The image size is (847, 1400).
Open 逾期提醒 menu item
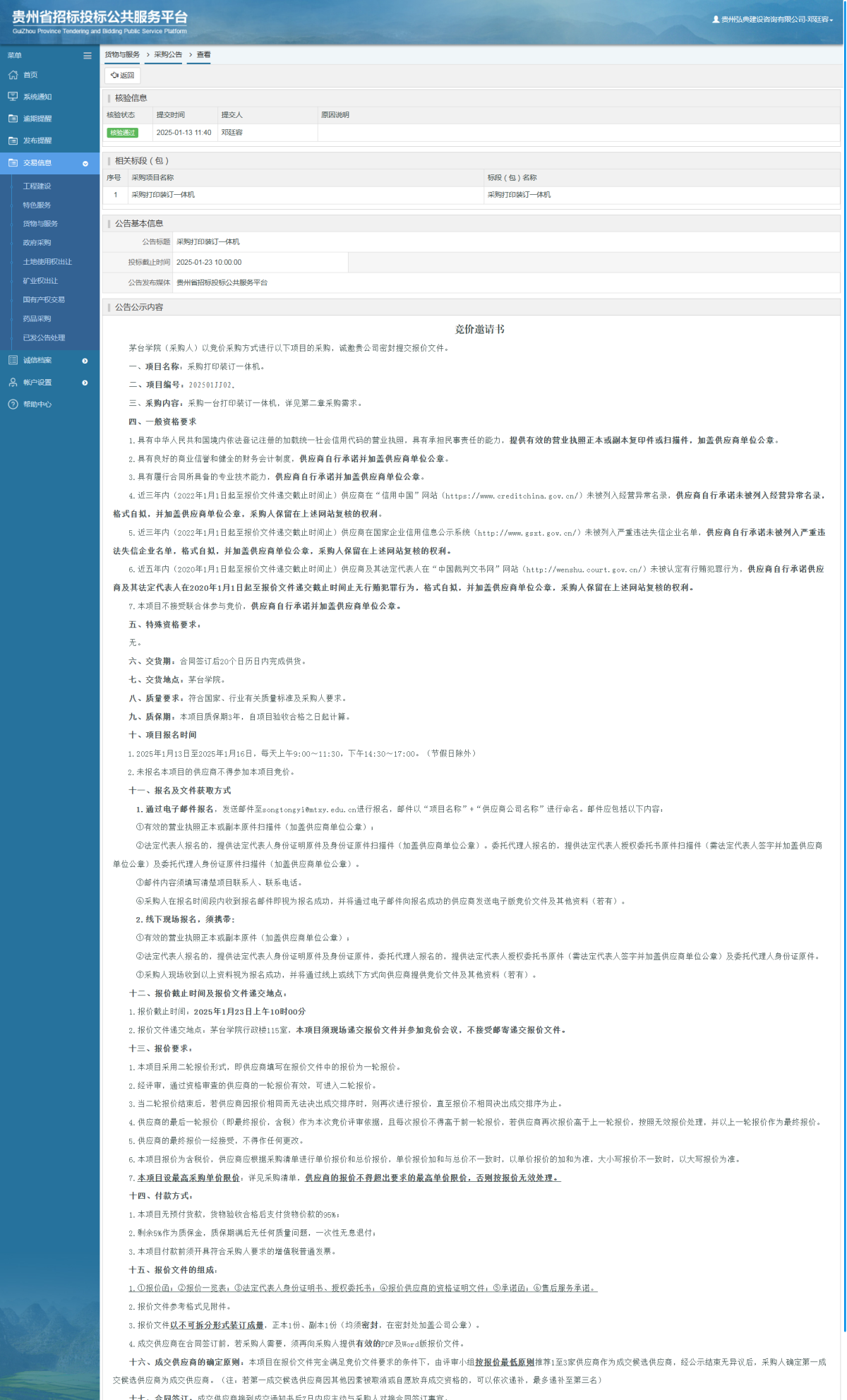coord(37,119)
